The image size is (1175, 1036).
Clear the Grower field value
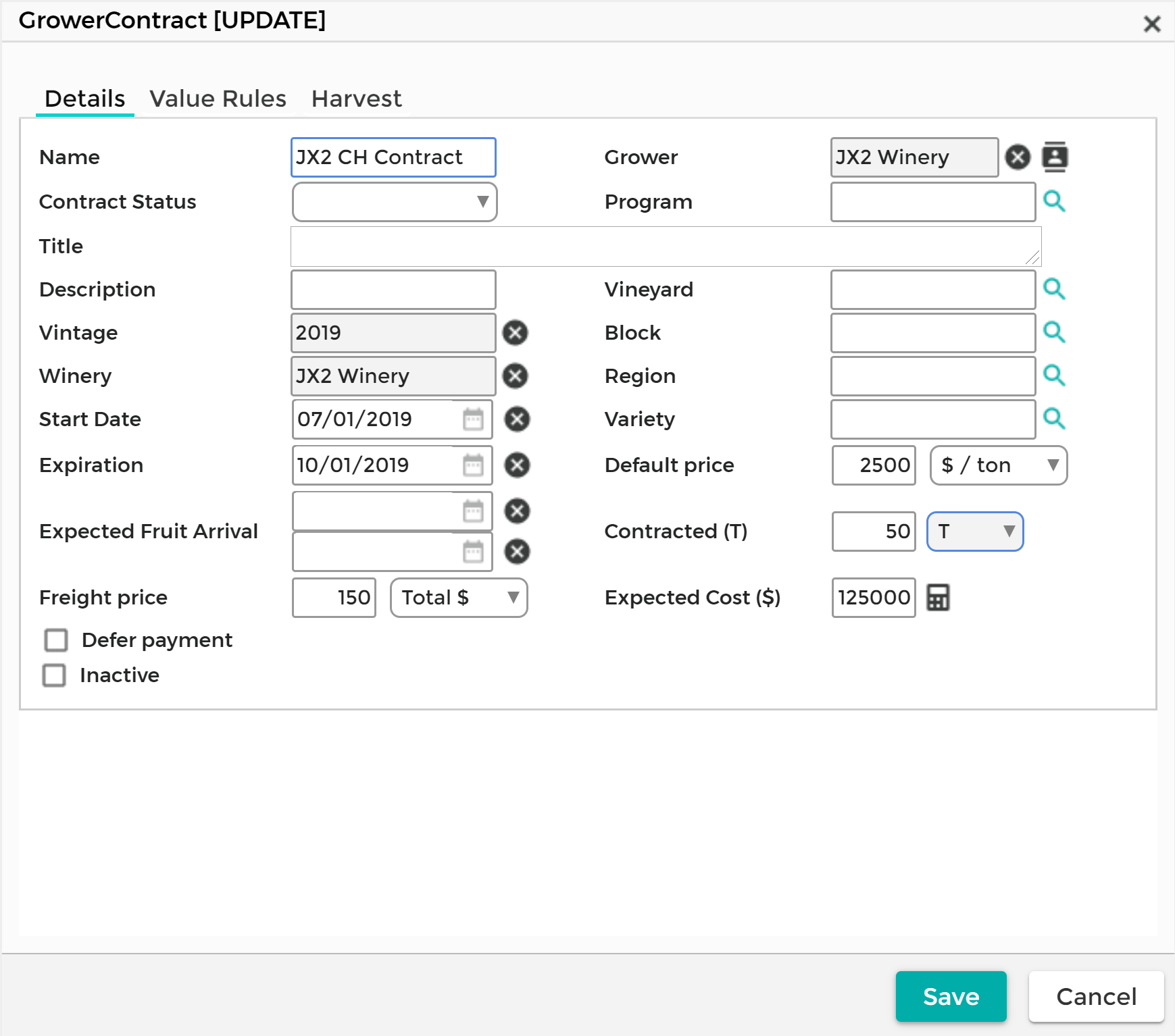pos(1018,157)
